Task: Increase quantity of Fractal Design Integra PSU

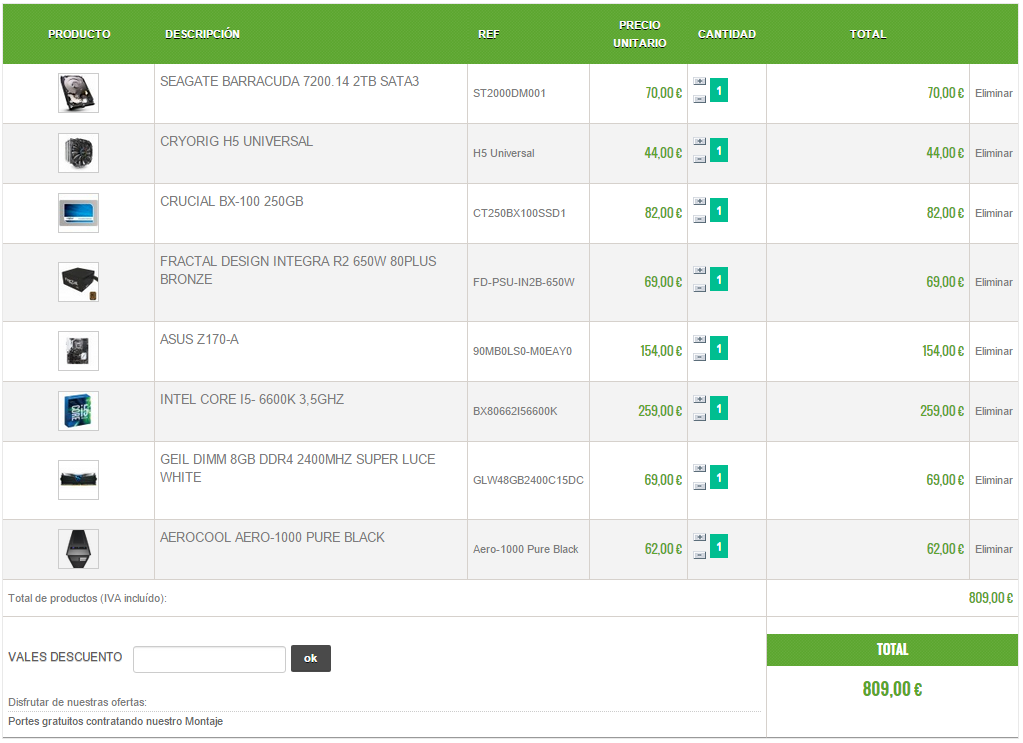Action: [x=699, y=271]
